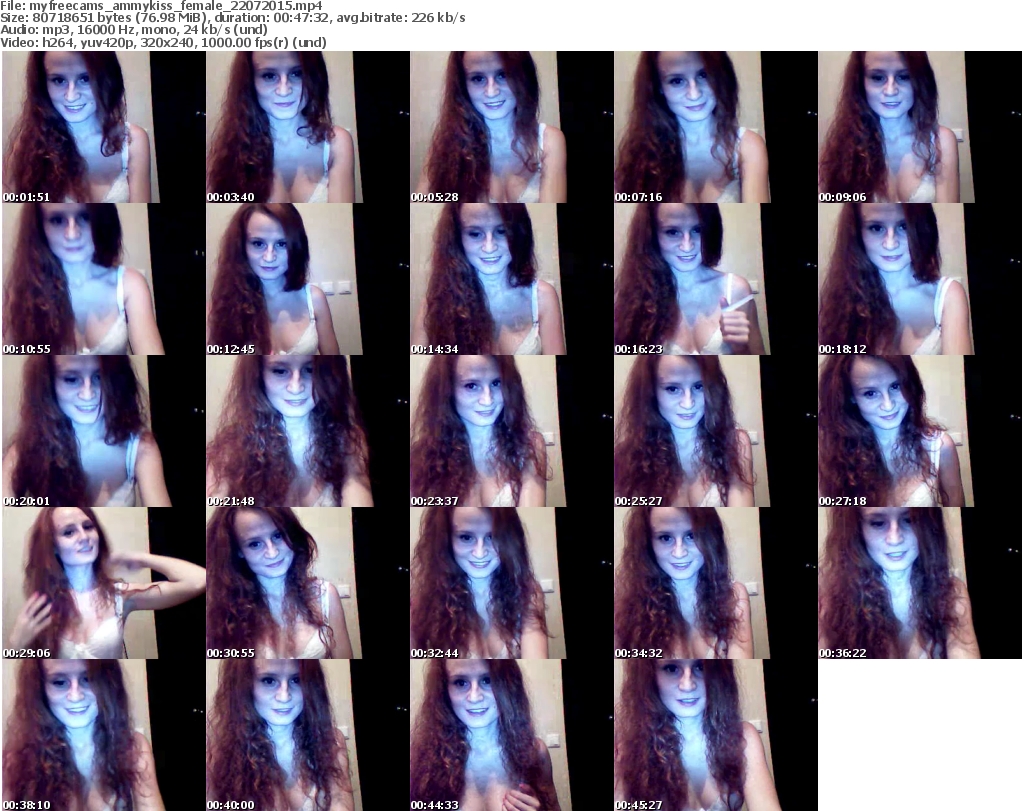Select the frame at 00:10:55
This screenshot has height=811, width=1024.
104,279
